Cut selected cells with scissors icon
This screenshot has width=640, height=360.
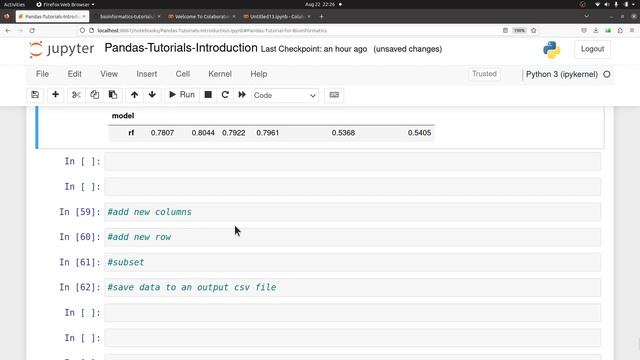[x=76, y=95]
